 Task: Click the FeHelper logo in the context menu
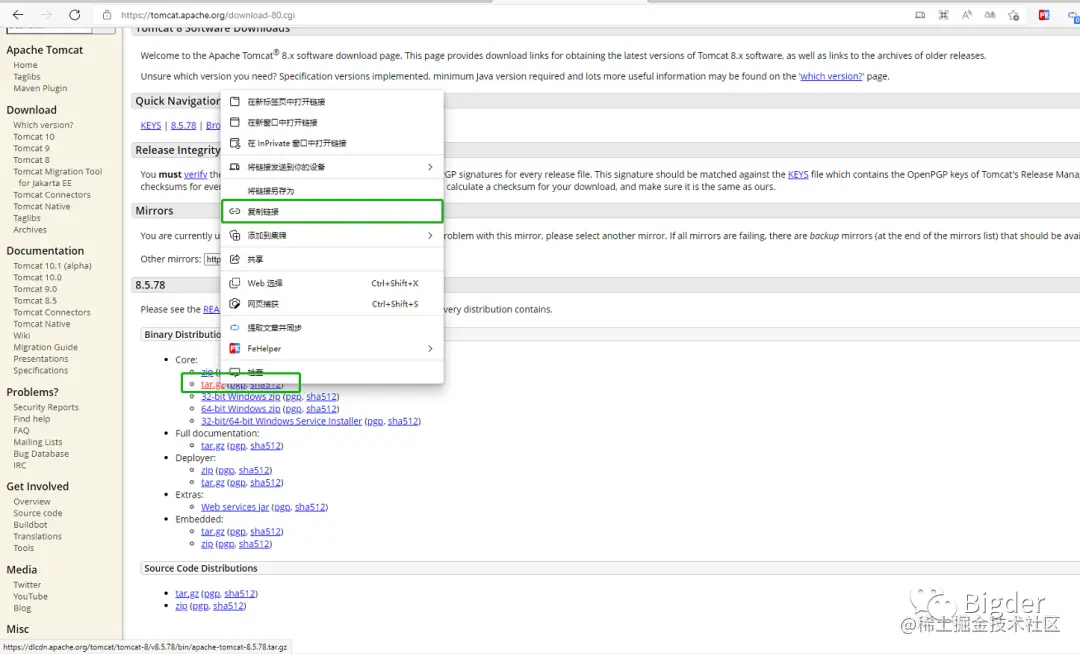235,348
